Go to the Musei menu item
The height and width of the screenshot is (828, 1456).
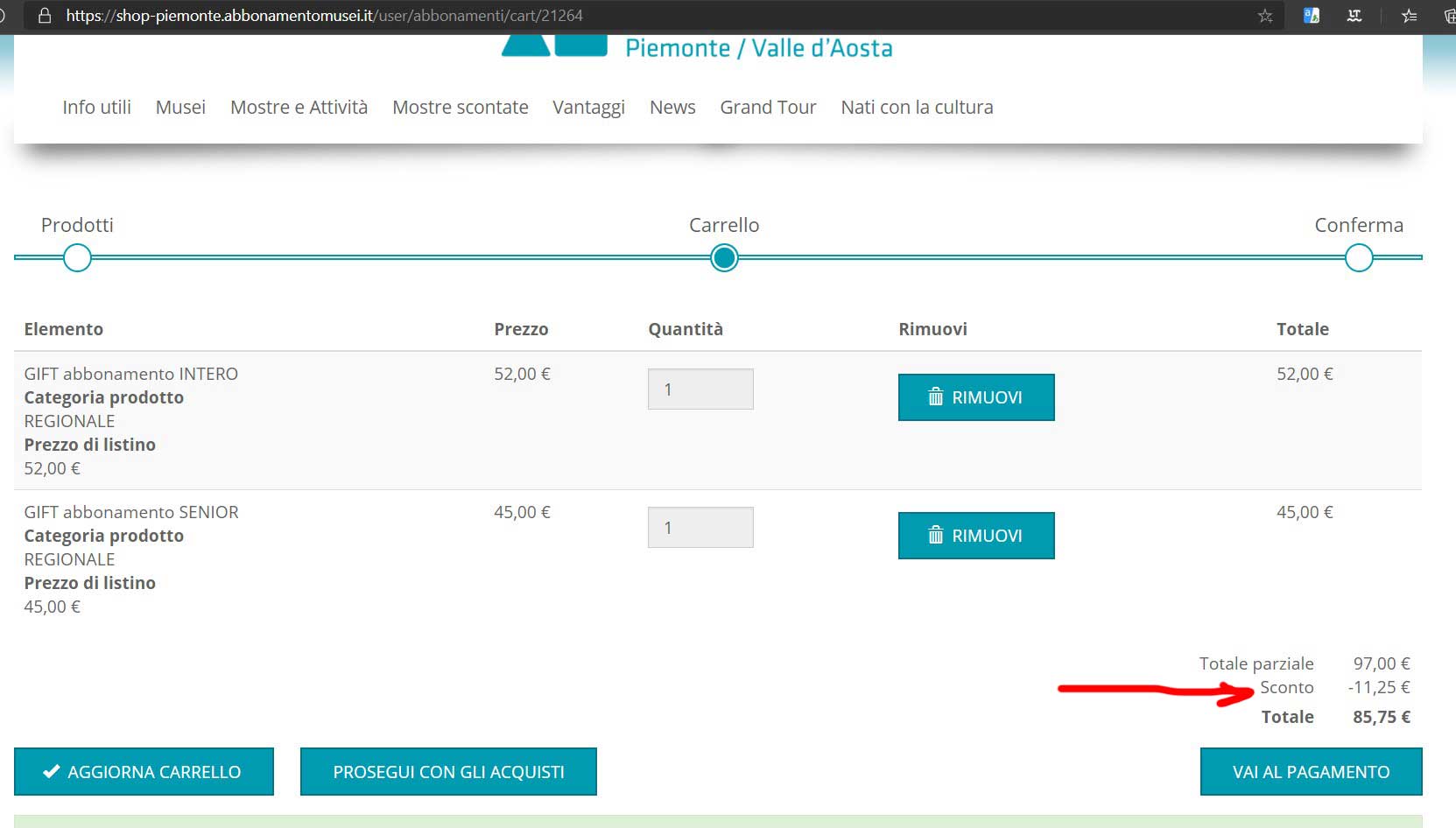(x=180, y=107)
